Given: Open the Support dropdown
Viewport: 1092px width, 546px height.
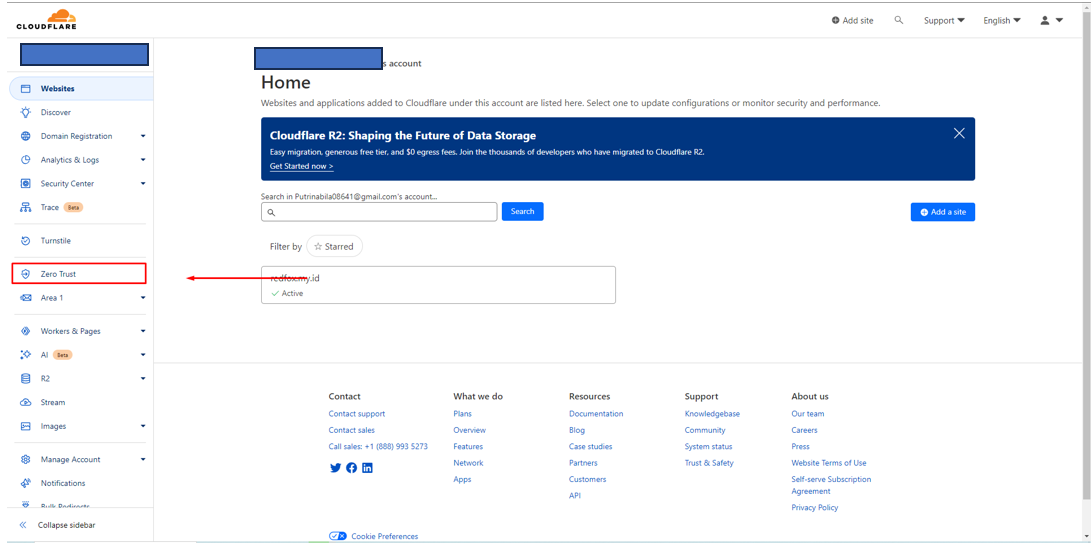Looking at the screenshot, I should point(944,20).
